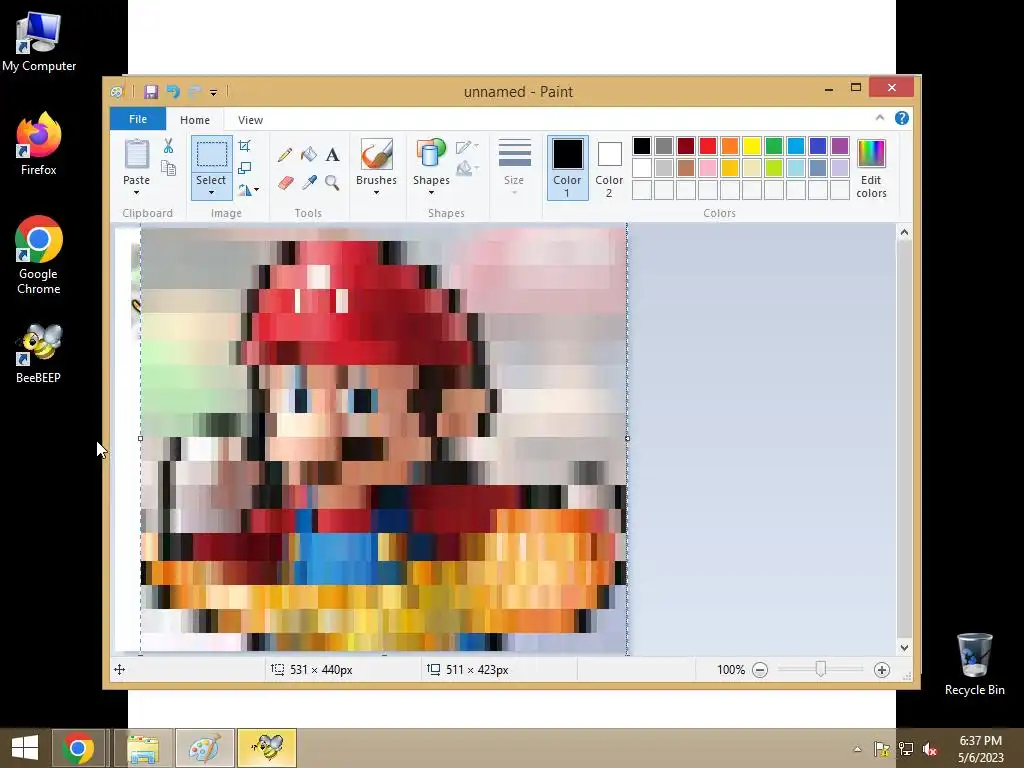The width and height of the screenshot is (1024, 768).
Task: Open the File menu
Action: coord(138,119)
